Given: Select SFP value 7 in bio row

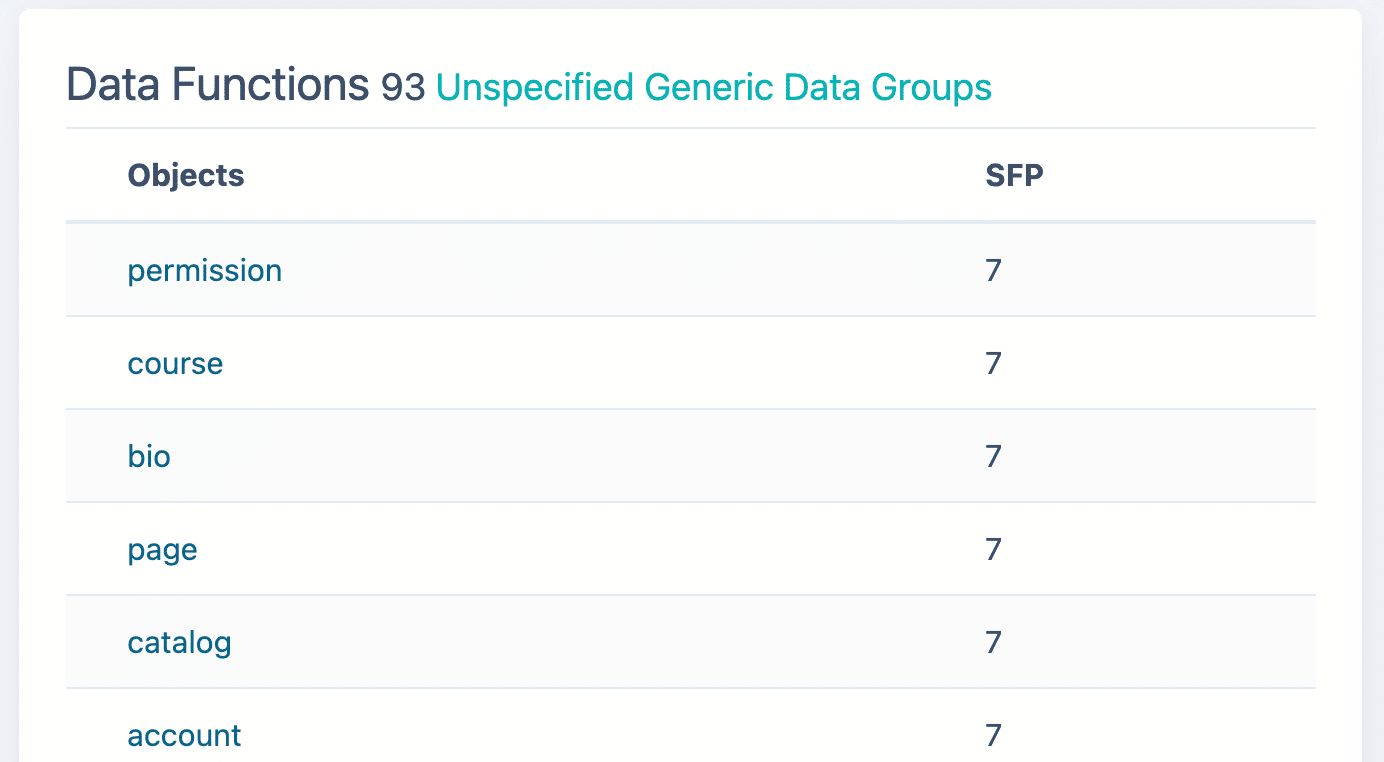Looking at the screenshot, I should [x=993, y=456].
